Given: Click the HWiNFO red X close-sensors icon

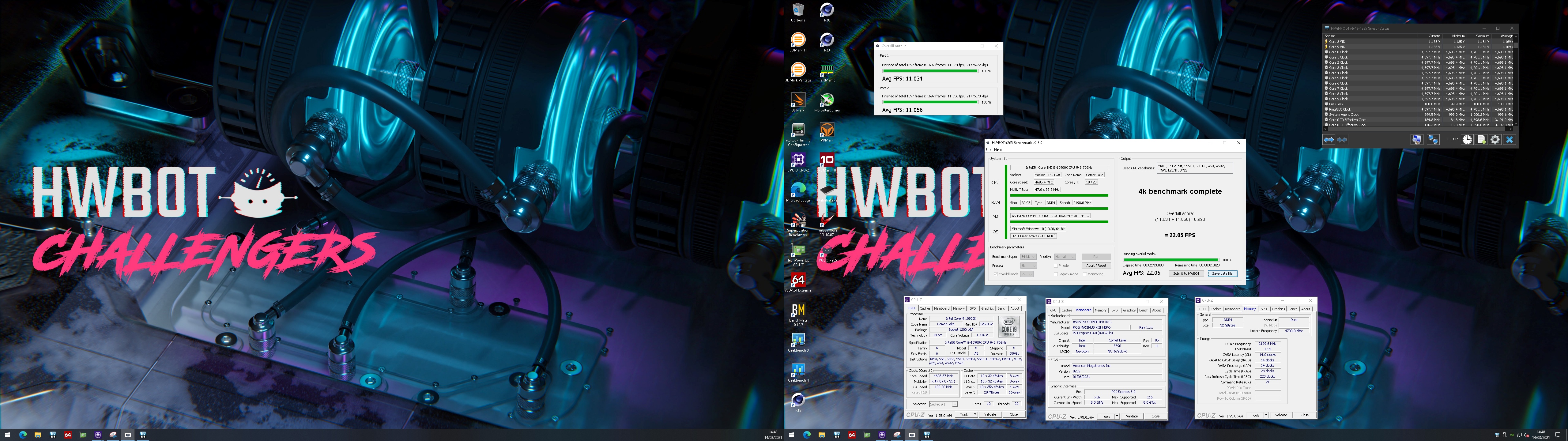Looking at the screenshot, I should point(1510,139).
